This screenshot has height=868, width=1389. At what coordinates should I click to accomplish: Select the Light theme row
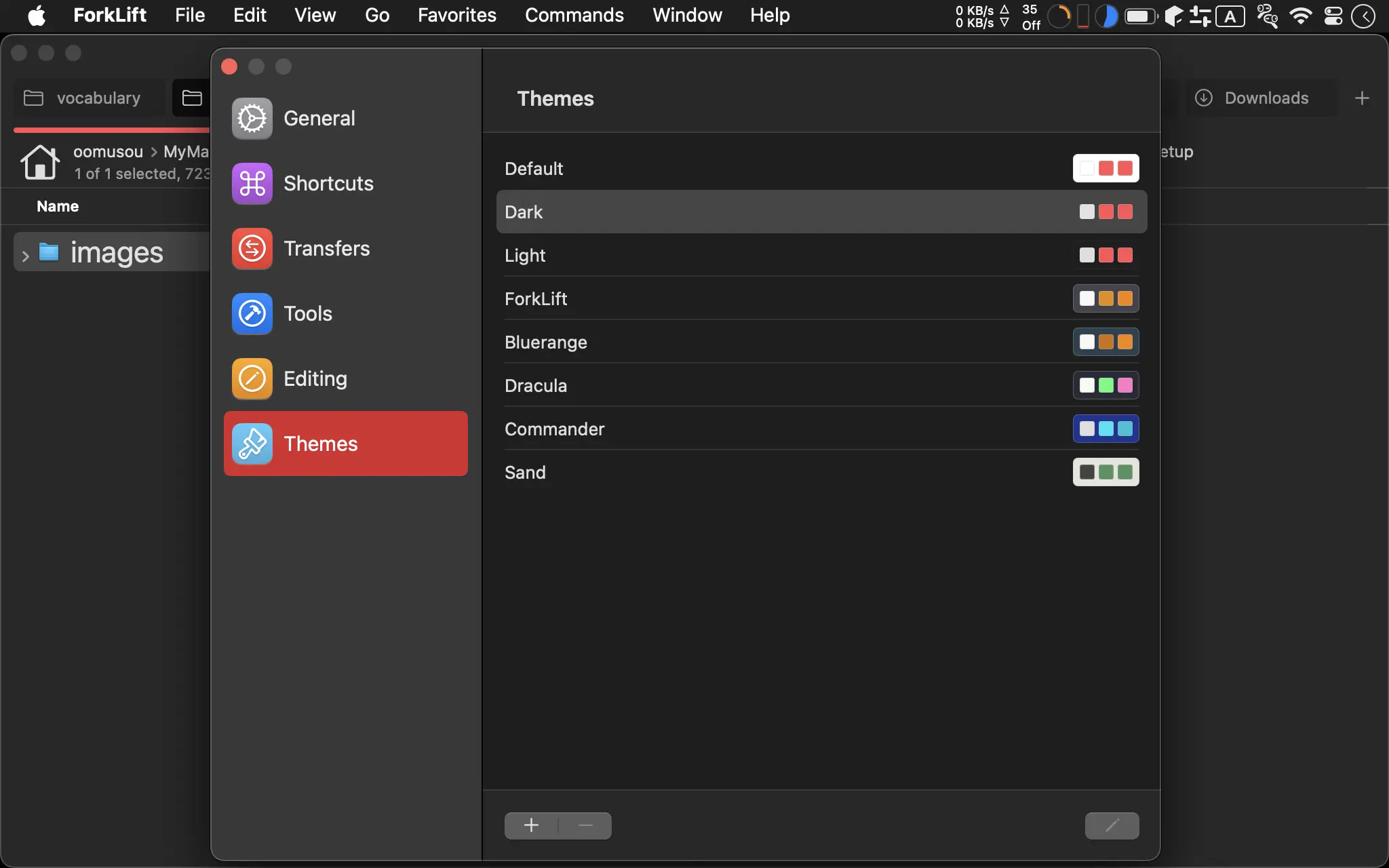(821, 255)
